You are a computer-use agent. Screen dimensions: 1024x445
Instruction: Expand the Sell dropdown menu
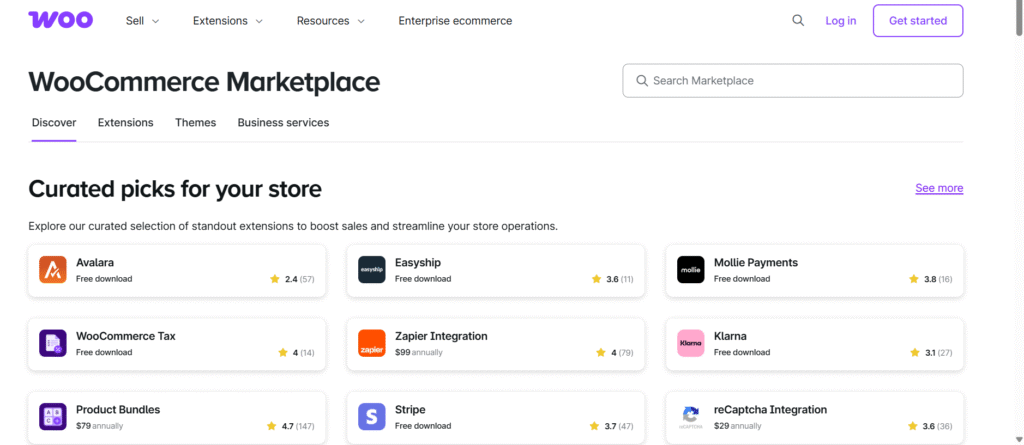coord(142,21)
